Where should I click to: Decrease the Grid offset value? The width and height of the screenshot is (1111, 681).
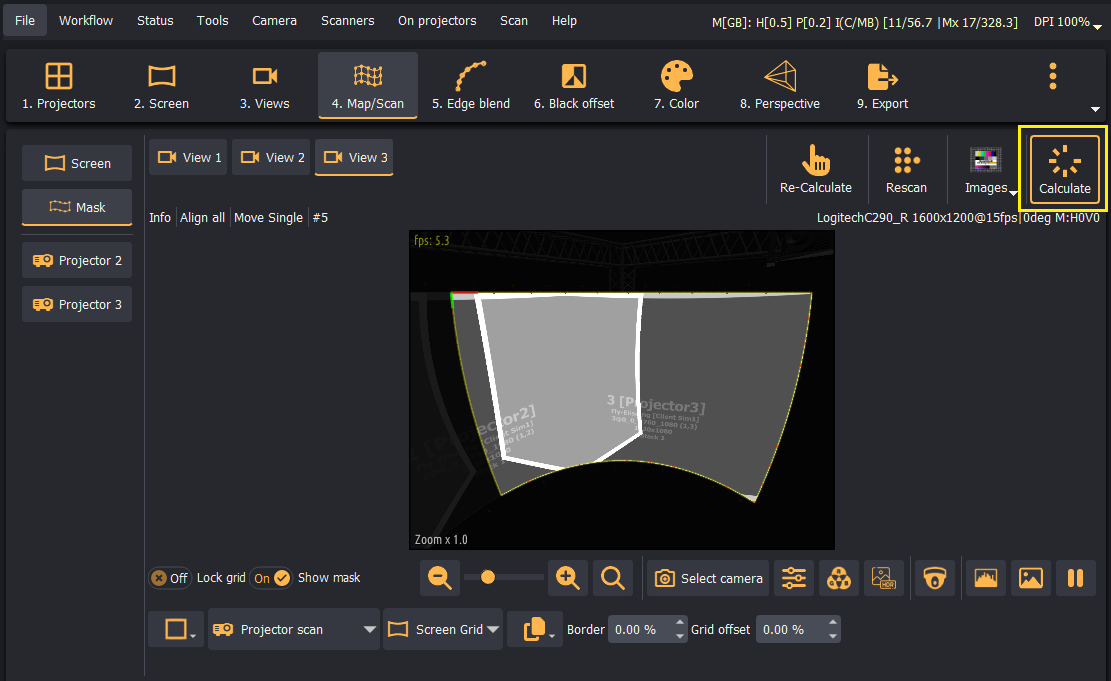tap(833, 636)
